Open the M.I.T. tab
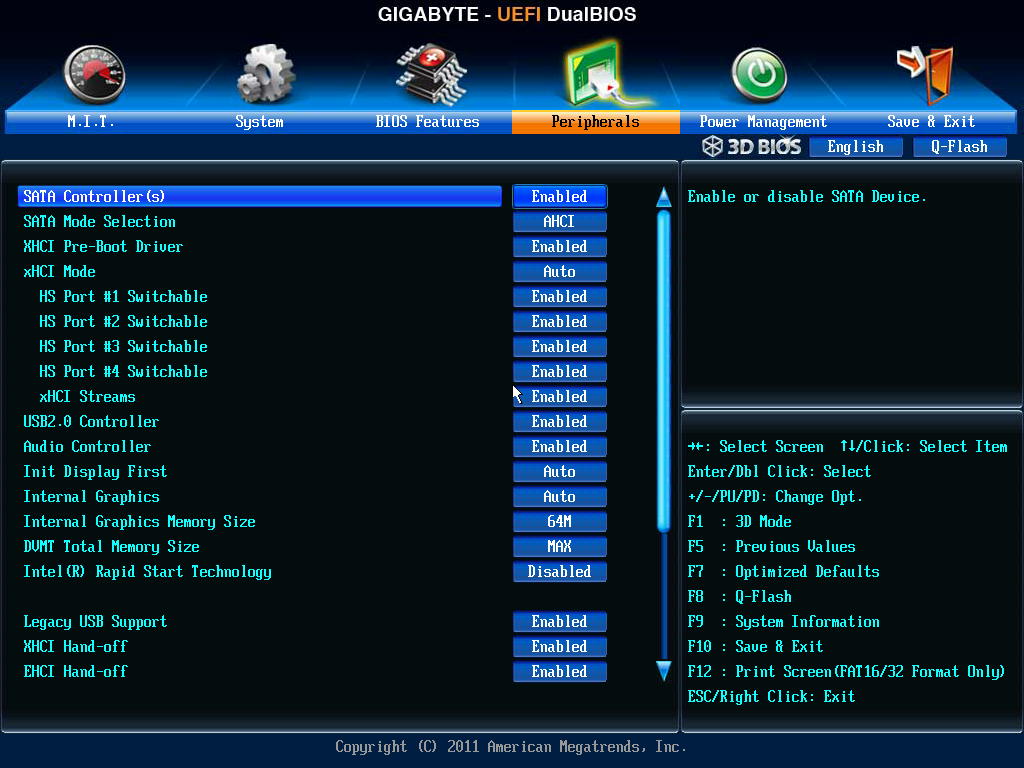 pyautogui.click(x=91, y=121)
